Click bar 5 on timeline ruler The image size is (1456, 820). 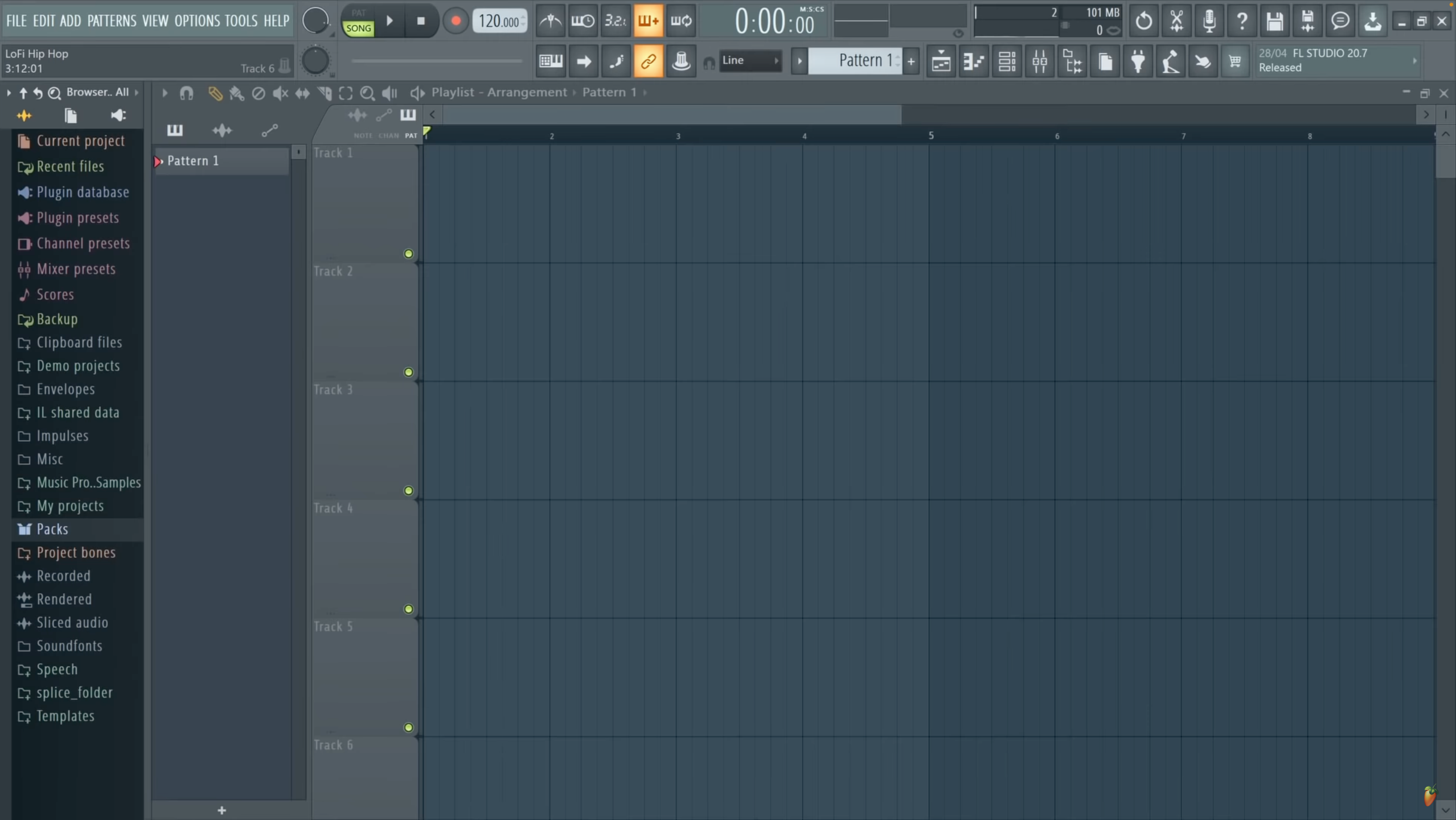930,136
